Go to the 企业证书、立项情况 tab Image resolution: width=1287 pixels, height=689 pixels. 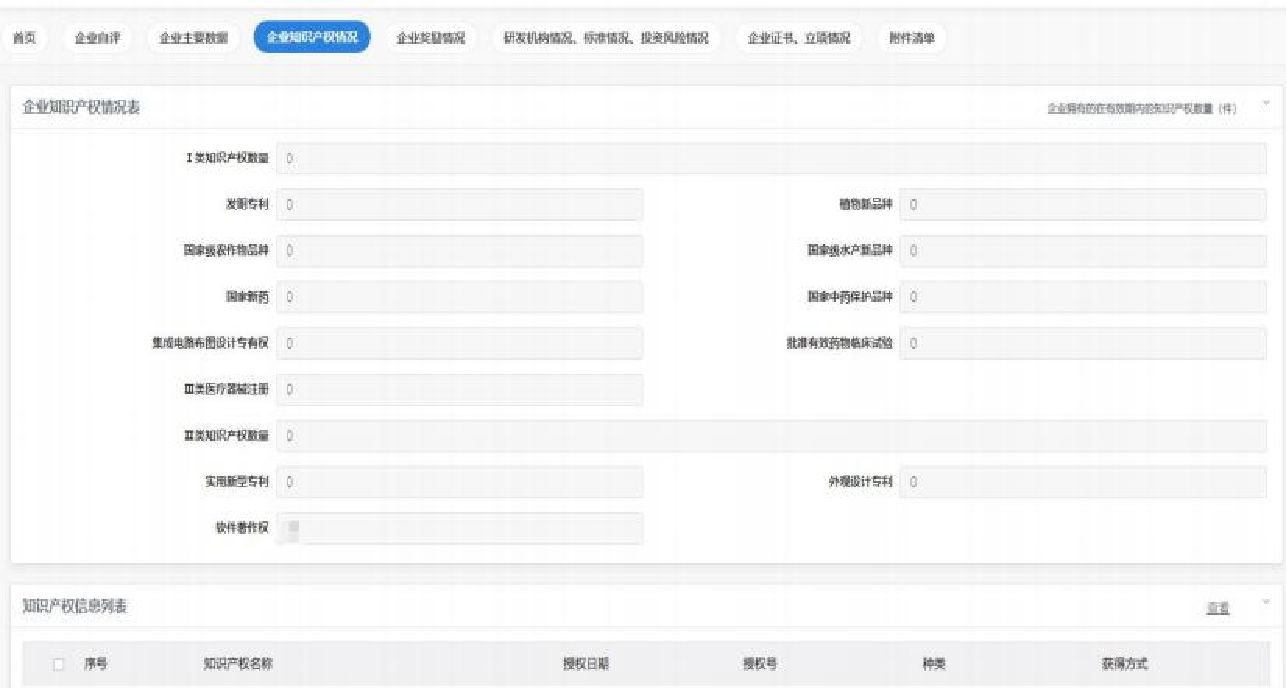[x=799, y=38]
